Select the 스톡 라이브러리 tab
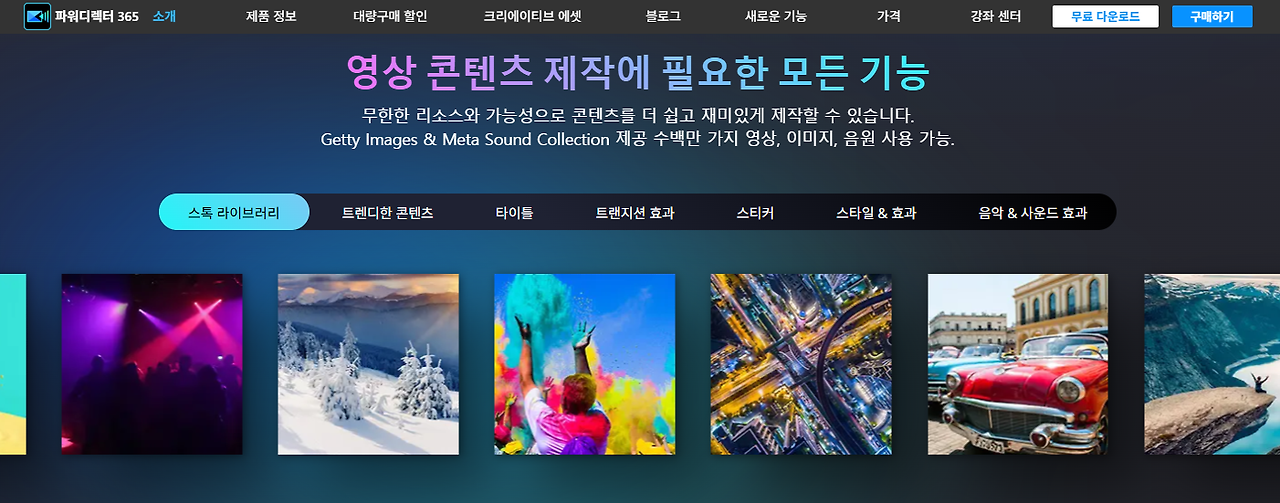The width and height of the screenshot is (1280, 503). [234, 212]
